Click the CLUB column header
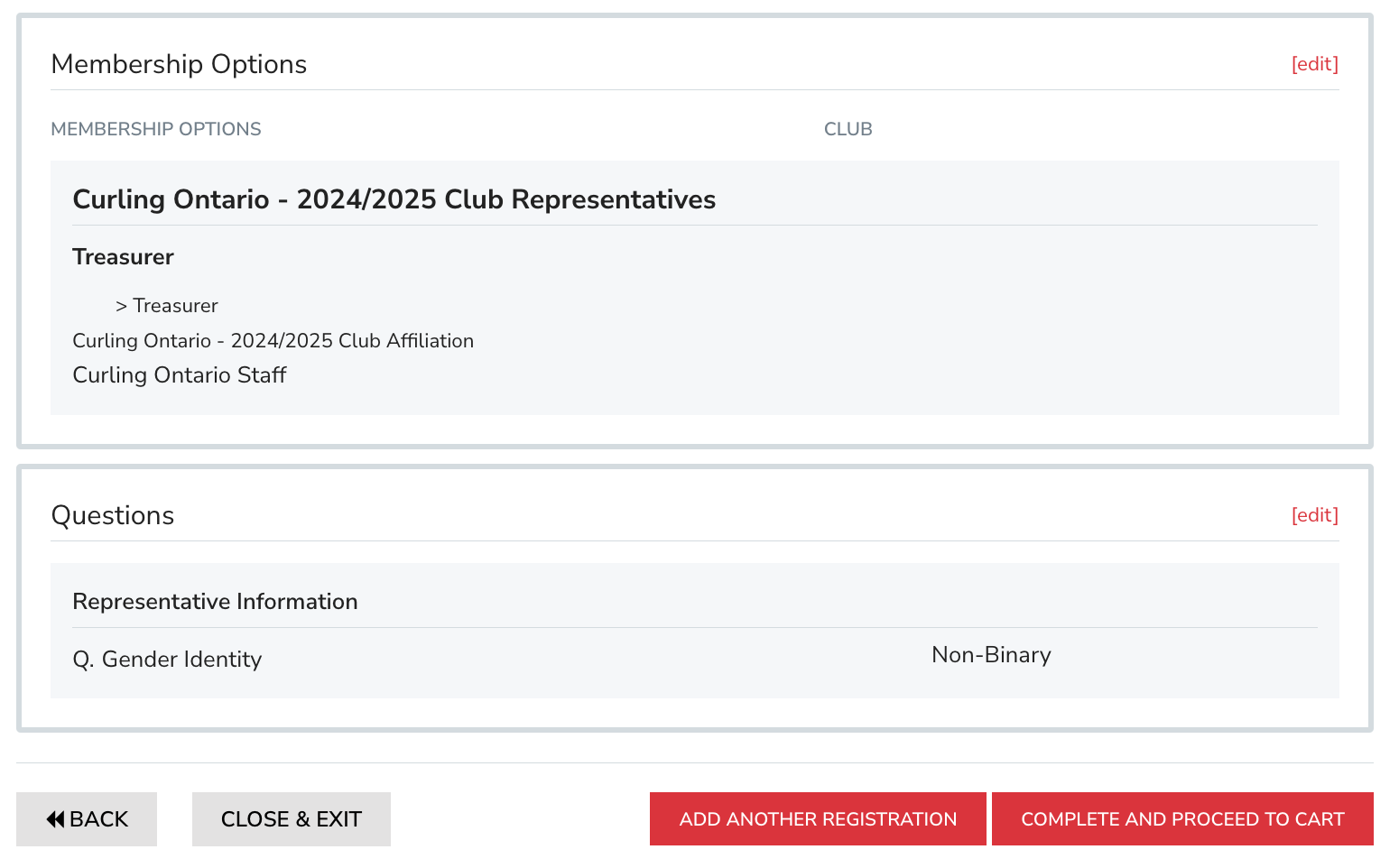The height and width of the screenshot is (868, 1399). 848,129
